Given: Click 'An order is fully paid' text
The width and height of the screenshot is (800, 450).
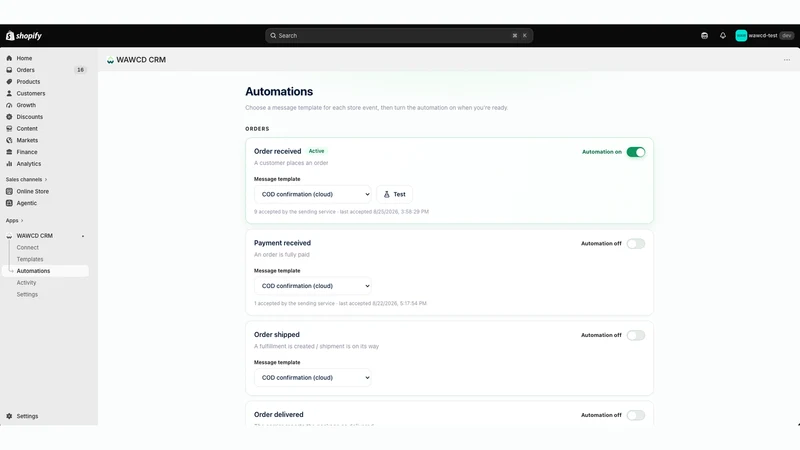Looking at the screenshot, I should click(x=282, y=255).
